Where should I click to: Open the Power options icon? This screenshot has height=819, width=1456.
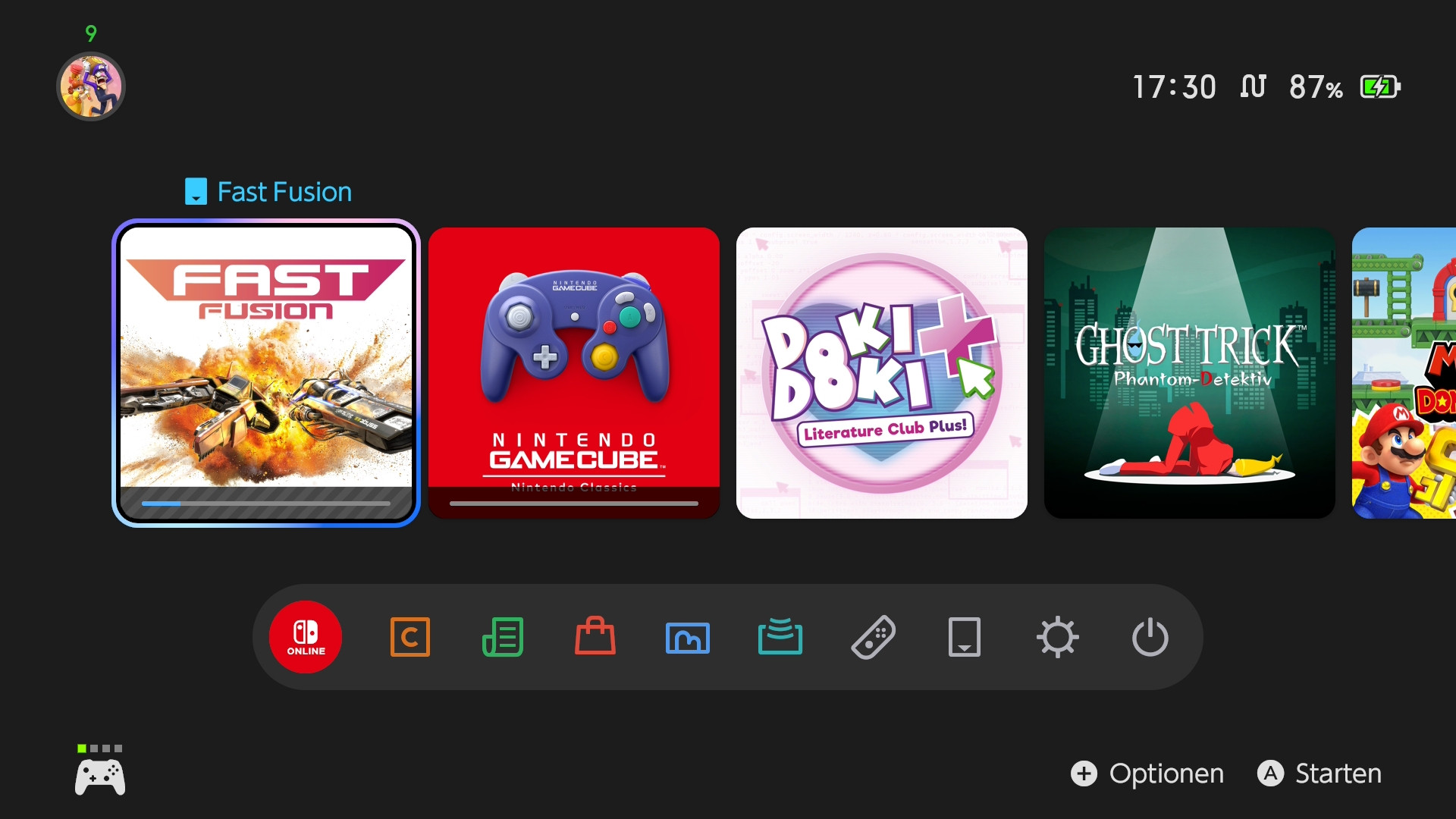1150,637
